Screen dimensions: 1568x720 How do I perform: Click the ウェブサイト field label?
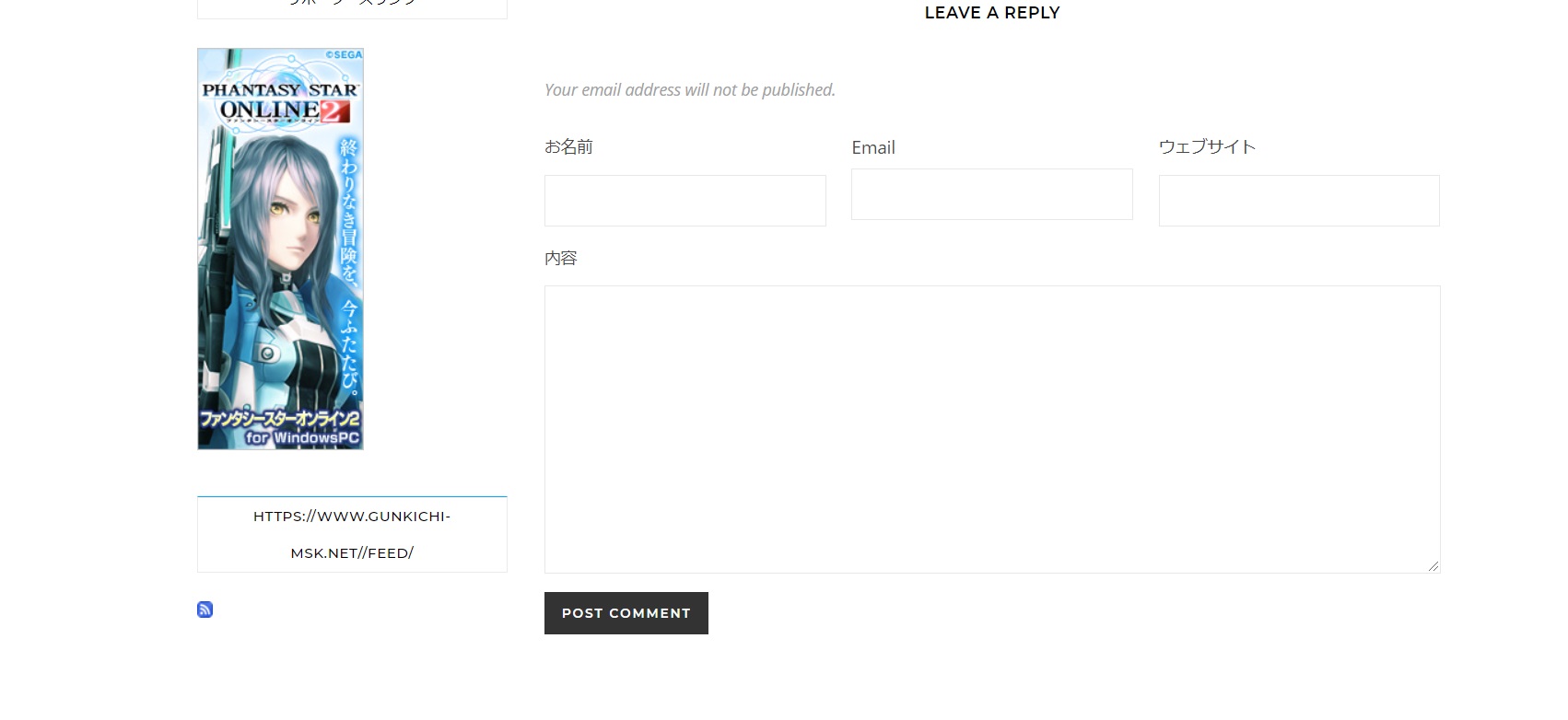point(1207,147)
